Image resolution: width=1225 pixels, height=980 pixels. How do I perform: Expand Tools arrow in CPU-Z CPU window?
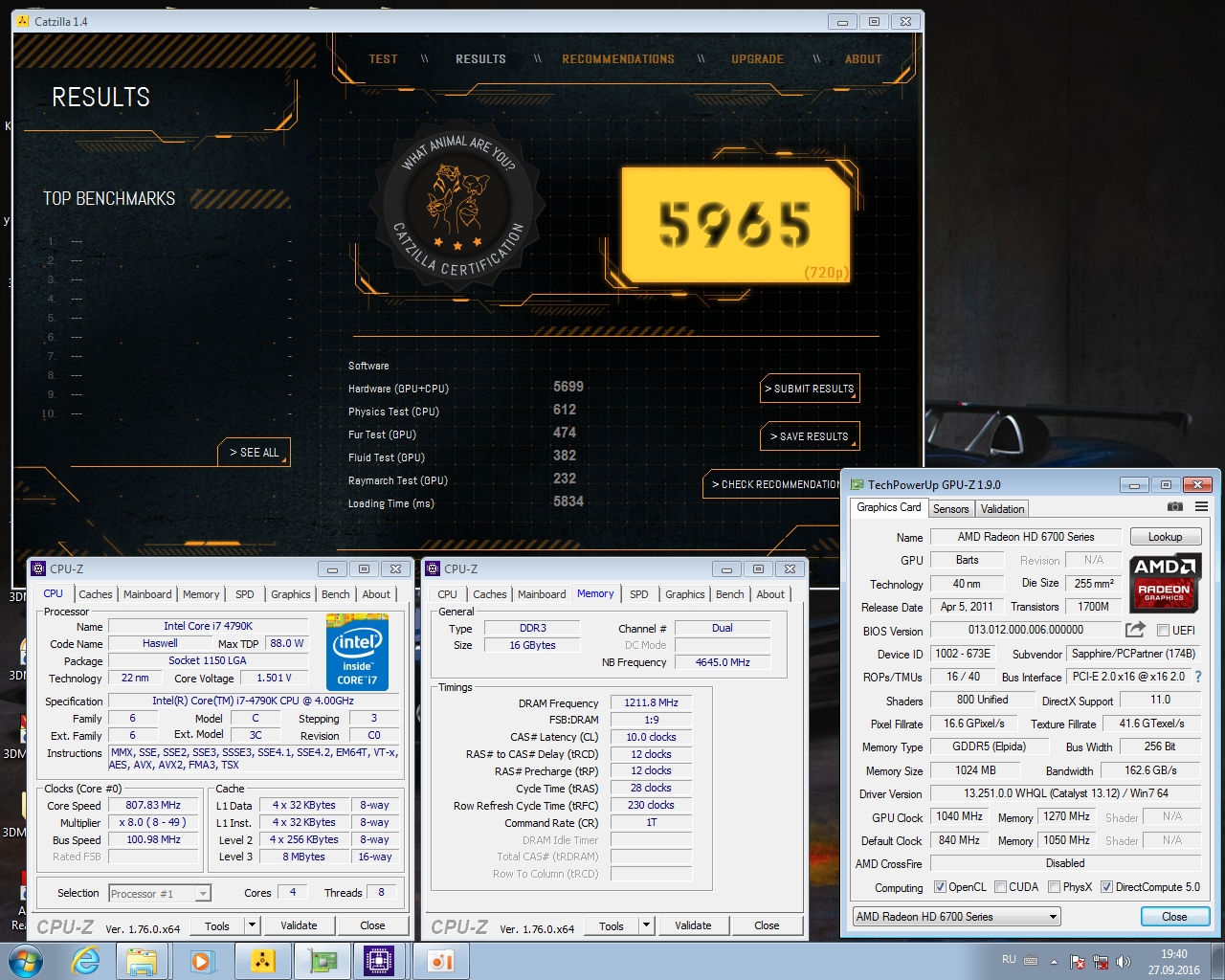pyautogui.click(x=252, y=925)
